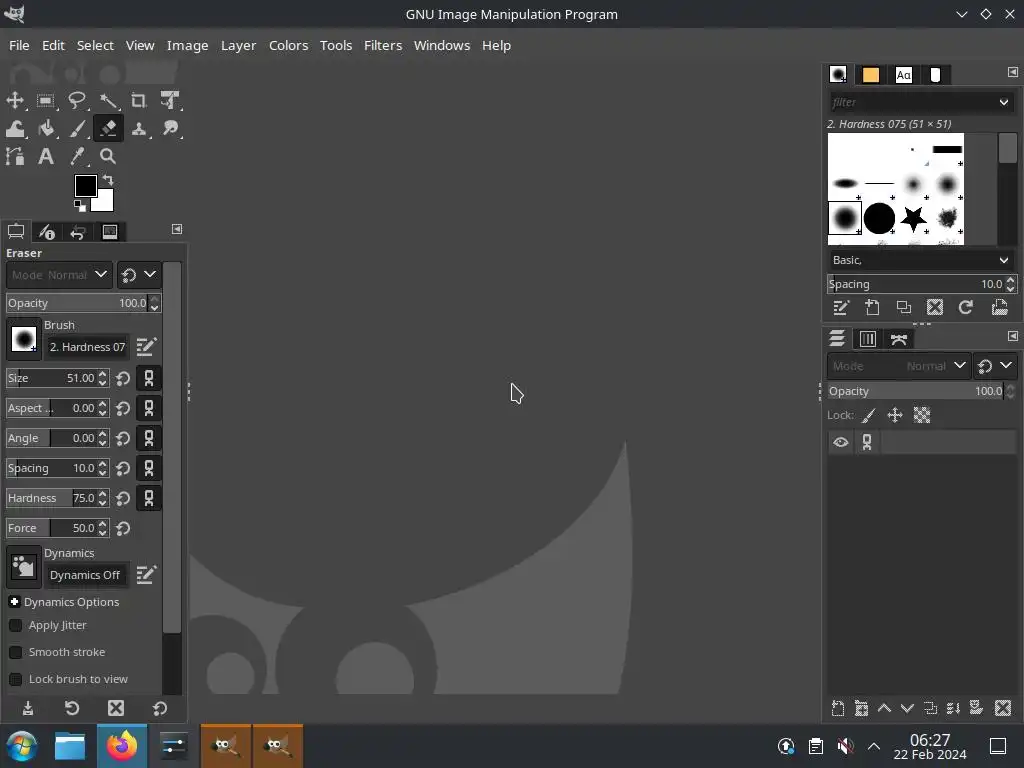Select the Fuzzy Select wand tool
The height and width of the screenshot is (768, 1024).
click(x=108, y=101)
